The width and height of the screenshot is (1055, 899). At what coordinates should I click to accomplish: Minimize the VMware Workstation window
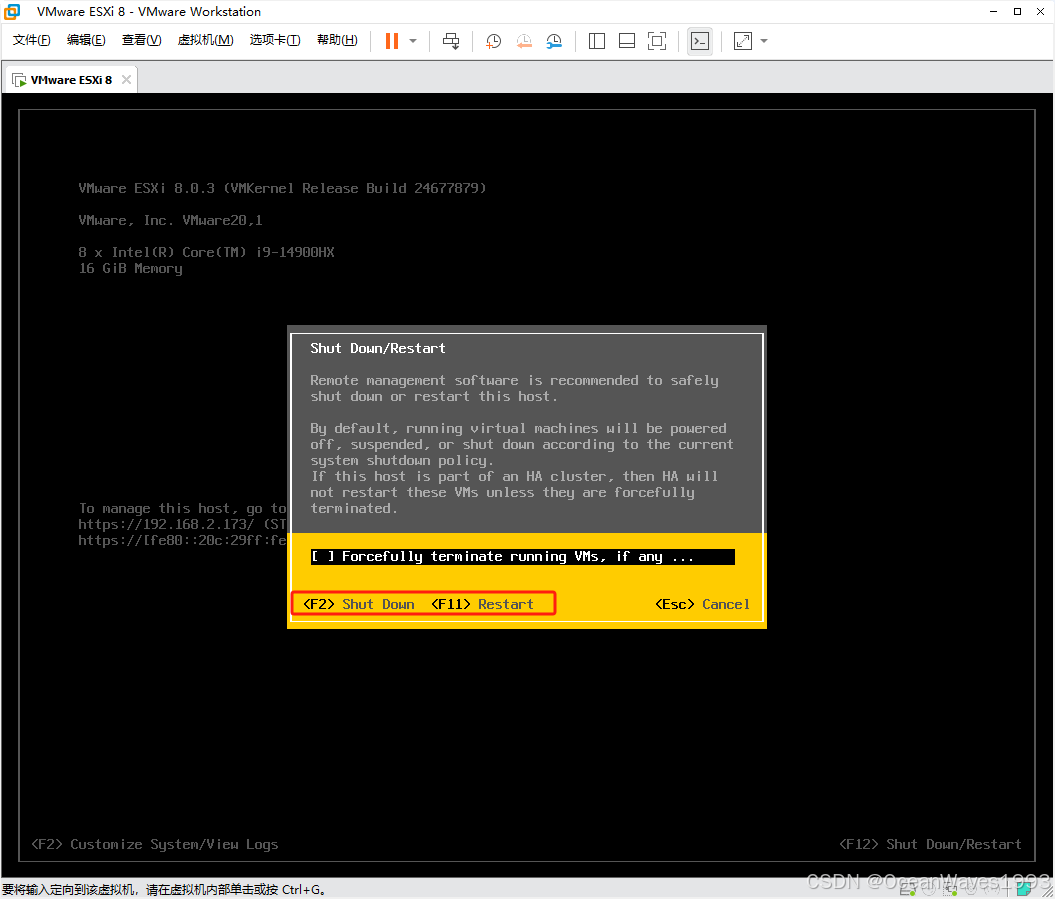click(994, 11)
